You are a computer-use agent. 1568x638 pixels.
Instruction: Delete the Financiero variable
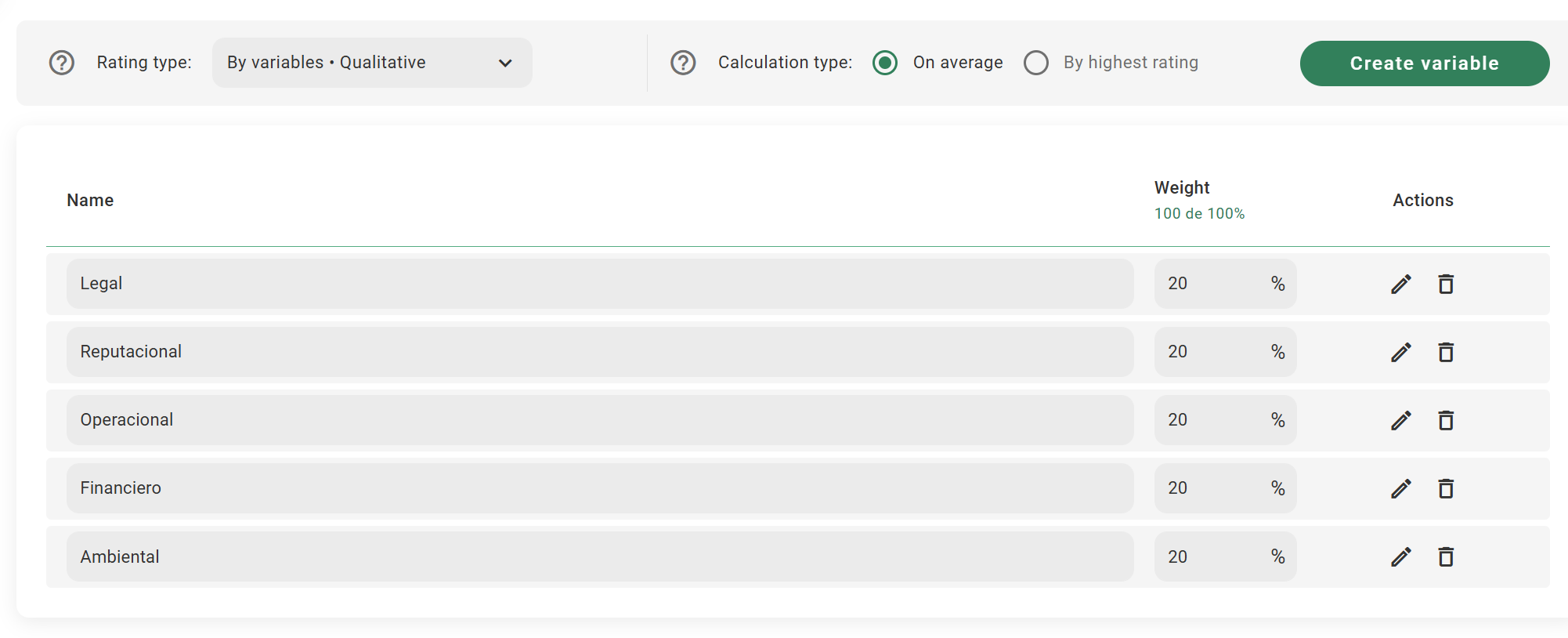1446,488
